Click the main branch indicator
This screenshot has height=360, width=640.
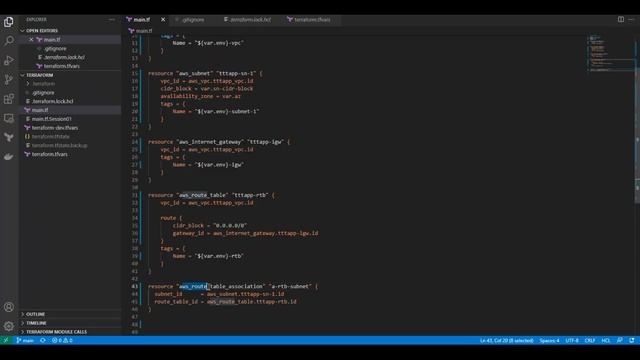[25, 340]
